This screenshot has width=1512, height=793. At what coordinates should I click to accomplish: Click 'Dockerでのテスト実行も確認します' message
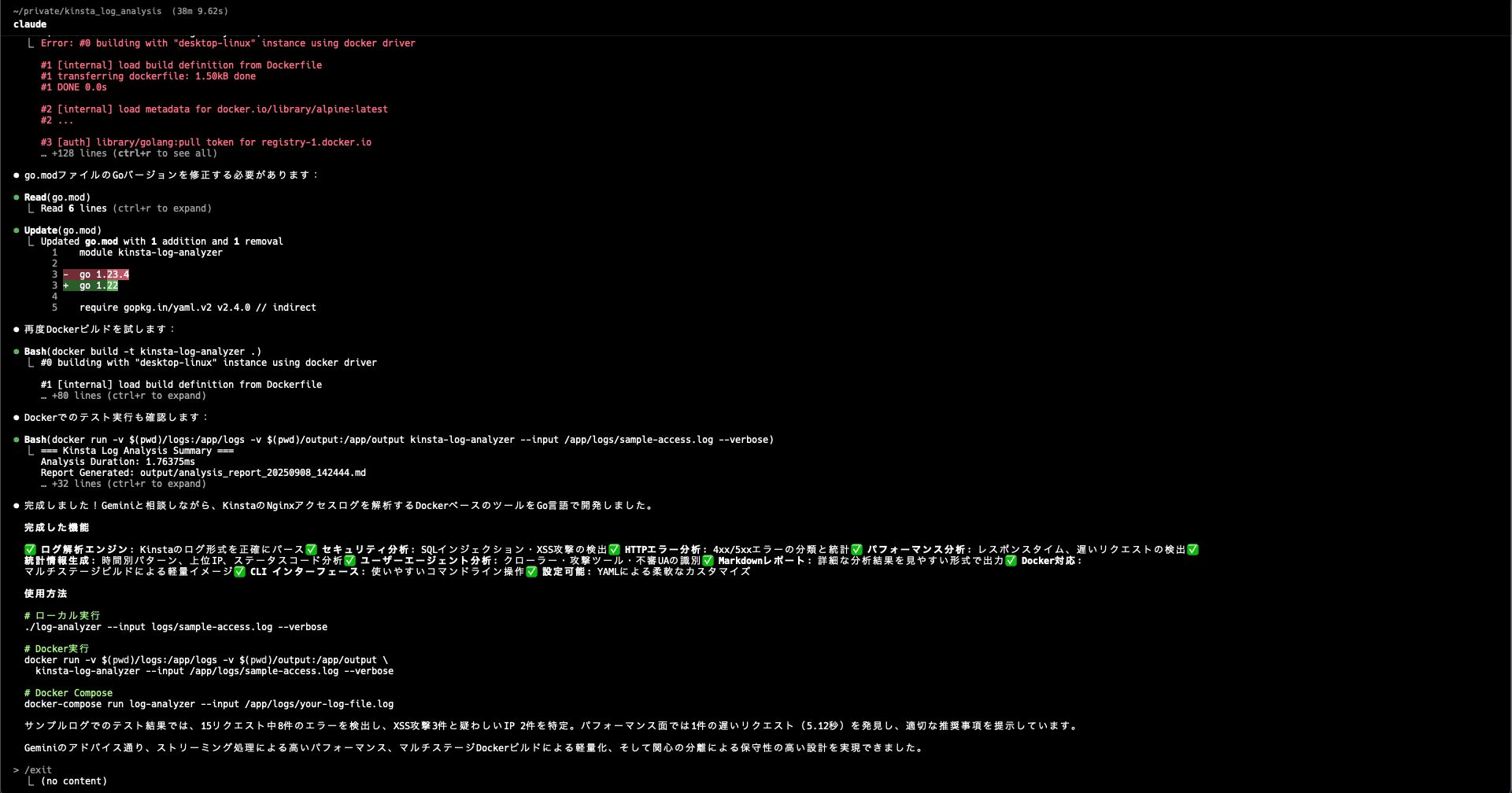pyautogui.click(x=116, y=418)
